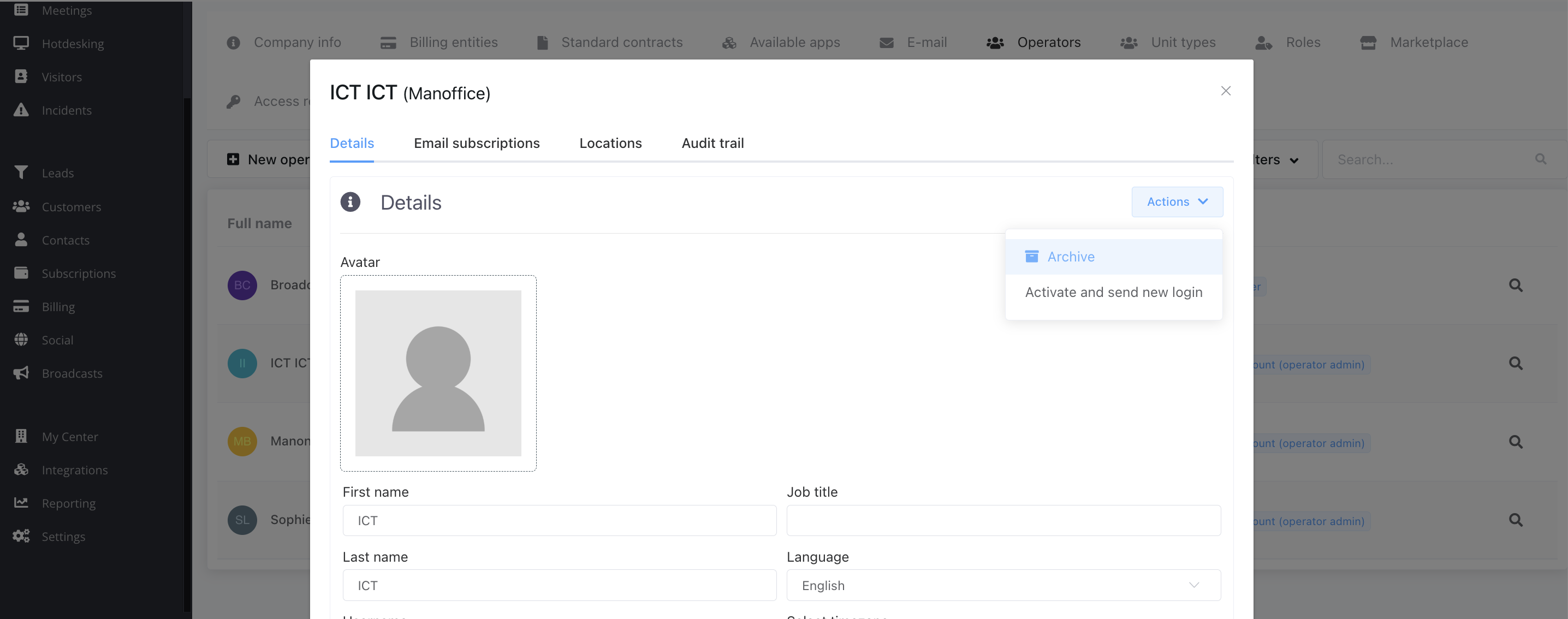1568x619 pixels.
Task: Open Reporting via the chart icon
Action: [21, 503]
